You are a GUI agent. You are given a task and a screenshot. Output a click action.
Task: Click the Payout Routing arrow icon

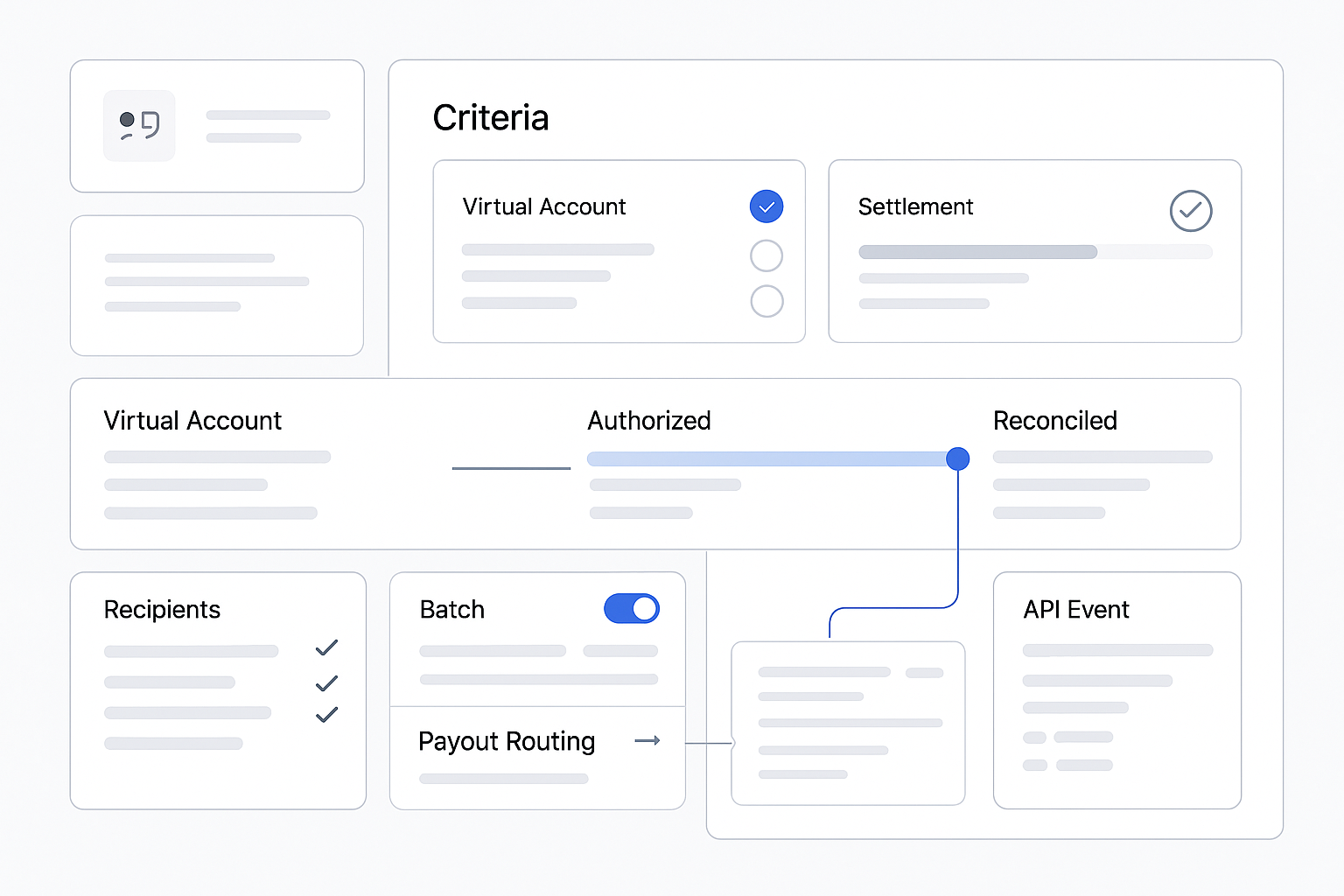click(647, 740)
